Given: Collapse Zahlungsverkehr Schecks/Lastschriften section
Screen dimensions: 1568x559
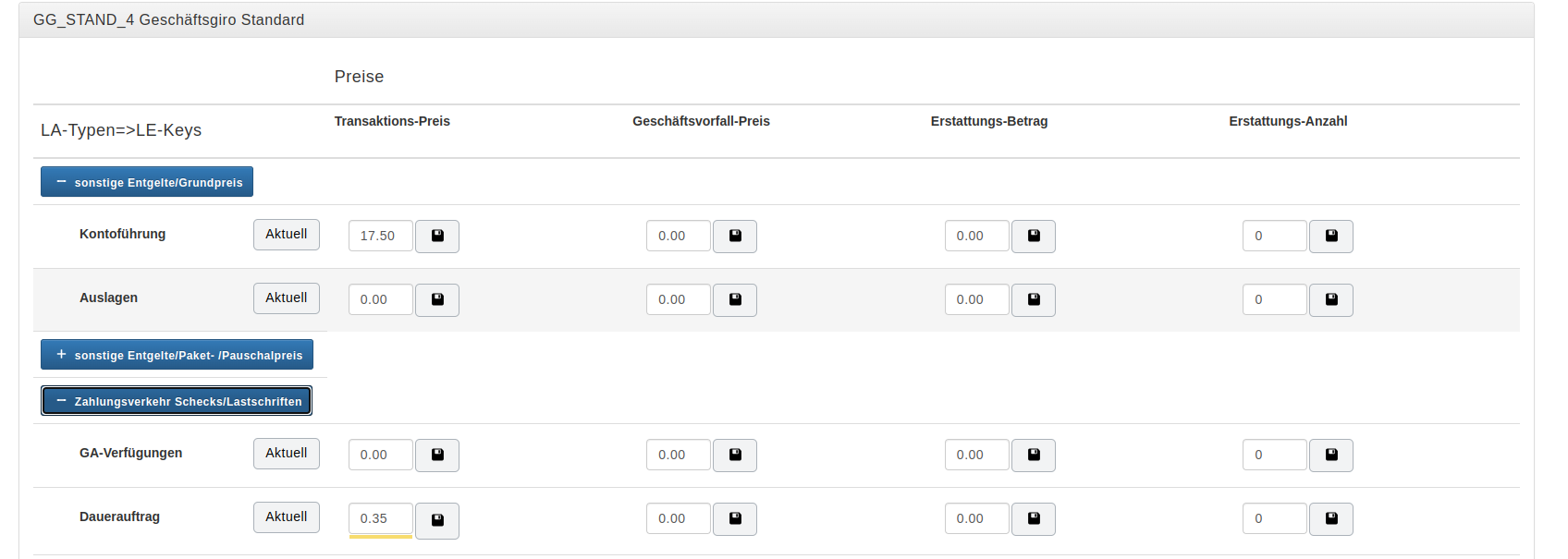Looking at the screenshot, I should point(177,401).
